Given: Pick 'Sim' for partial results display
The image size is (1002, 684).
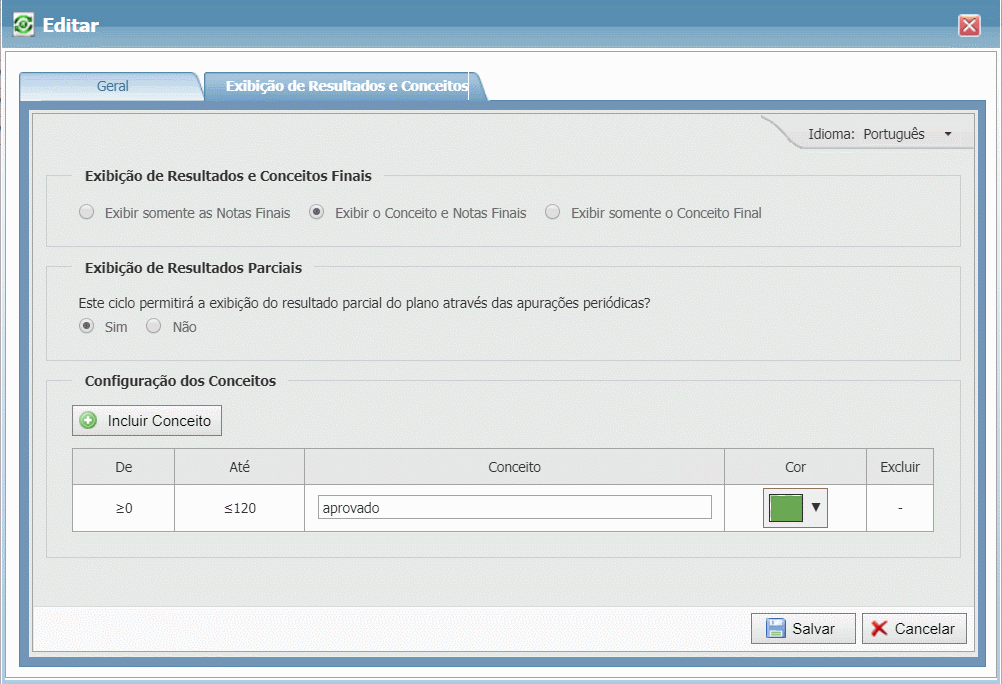Looking at the screenshot, I should (87, 326).
